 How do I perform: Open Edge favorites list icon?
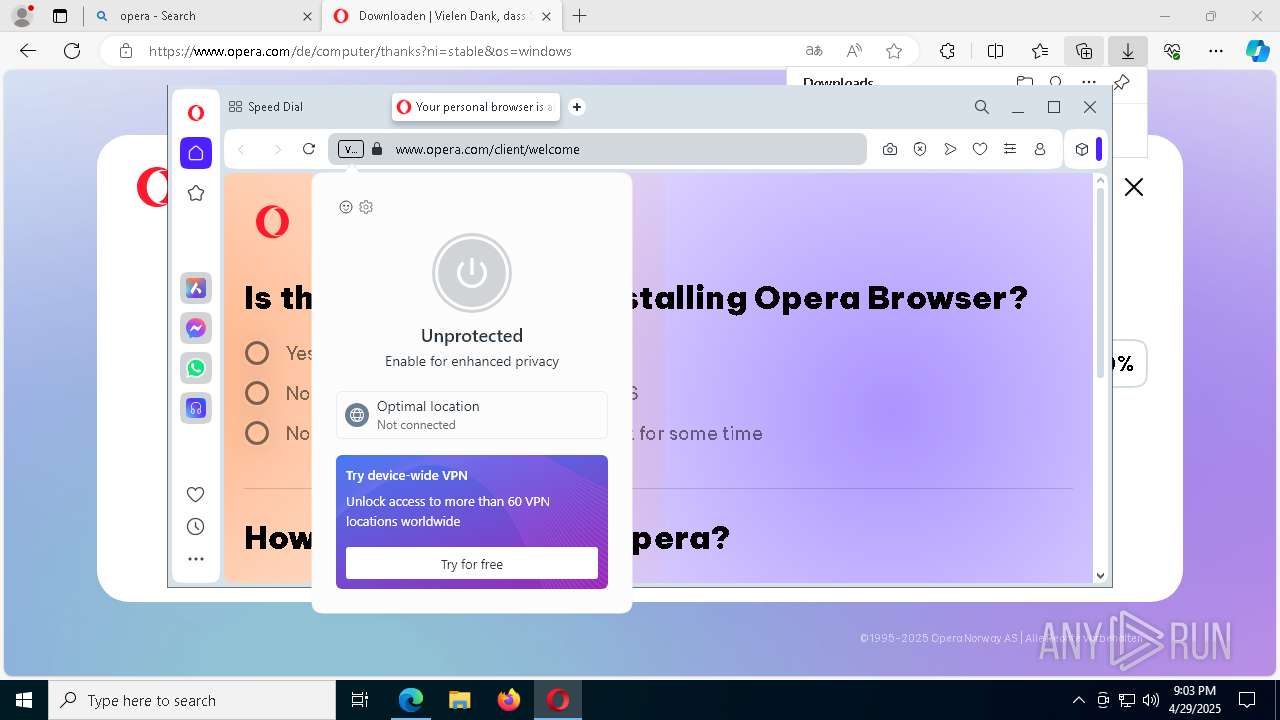[1040, 51]
